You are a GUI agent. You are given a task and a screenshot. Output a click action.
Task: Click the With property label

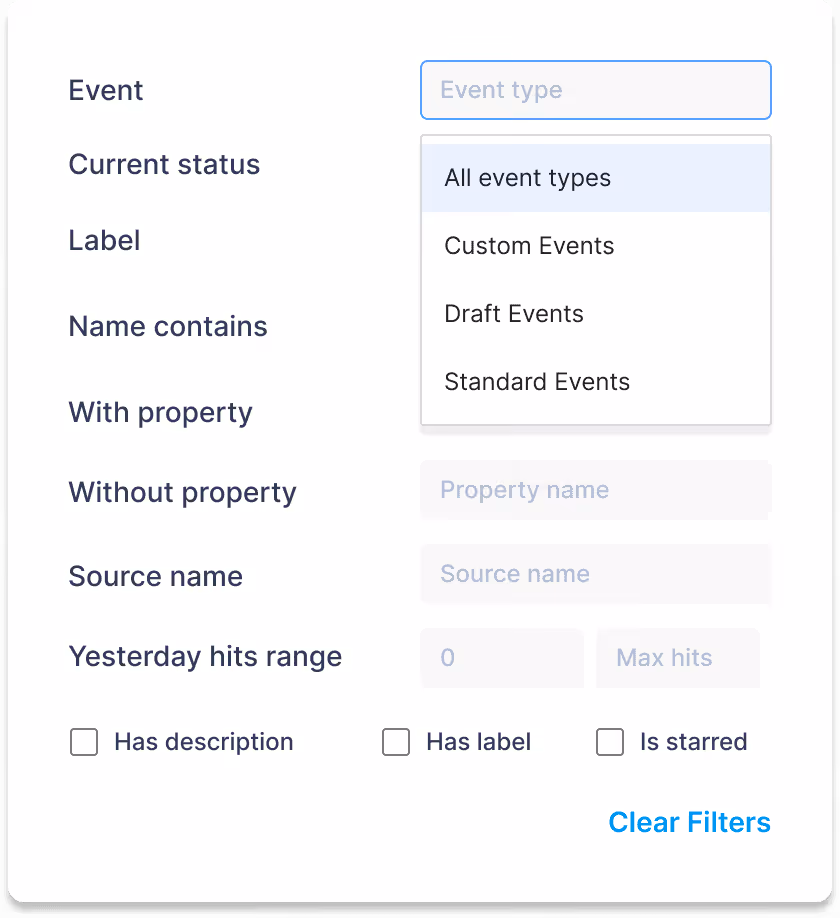click(160, 412)
